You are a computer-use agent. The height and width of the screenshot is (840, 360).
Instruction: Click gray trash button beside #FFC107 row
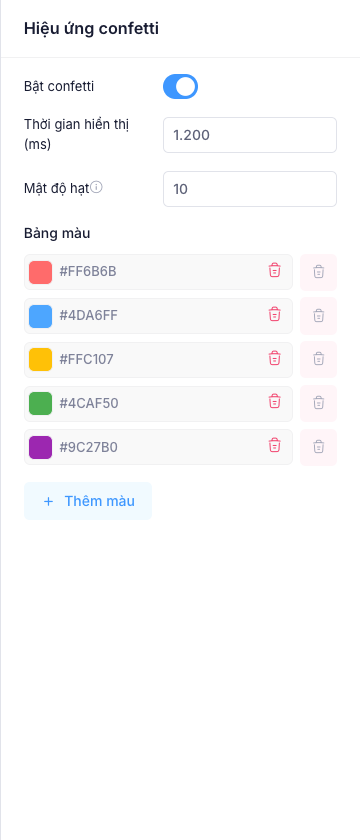click(x=319, y=359)
